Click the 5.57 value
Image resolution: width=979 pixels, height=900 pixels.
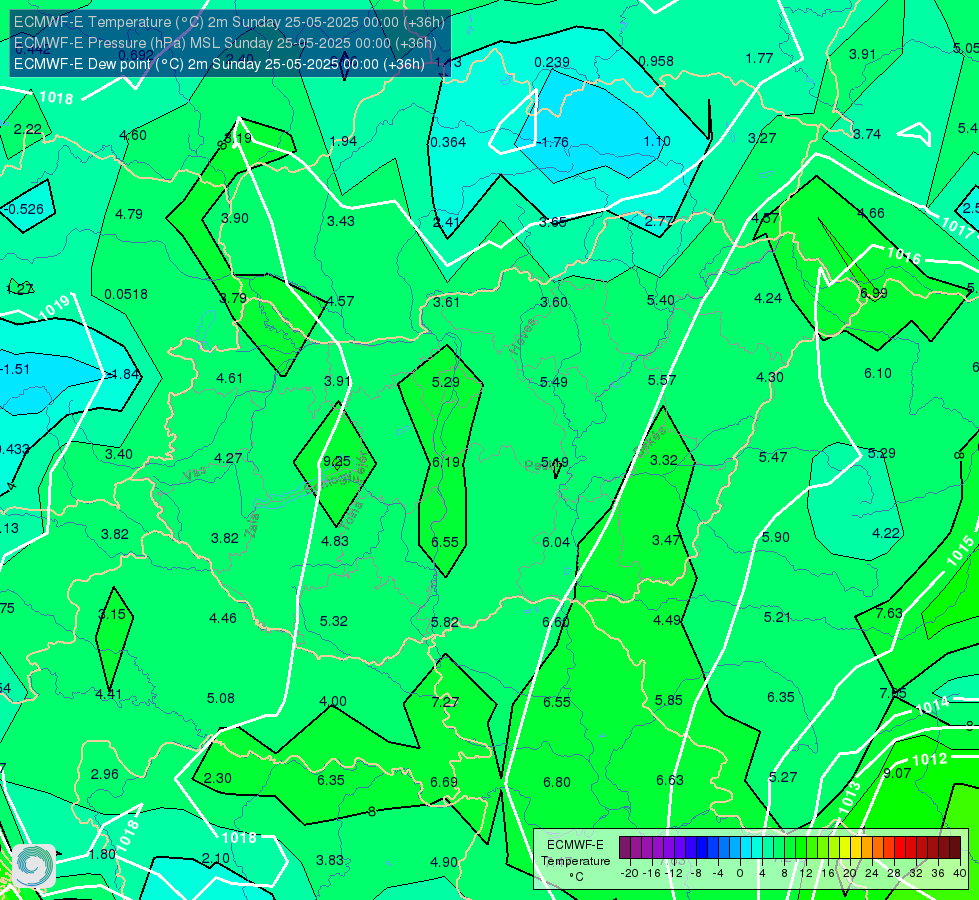tap(662, 380)
